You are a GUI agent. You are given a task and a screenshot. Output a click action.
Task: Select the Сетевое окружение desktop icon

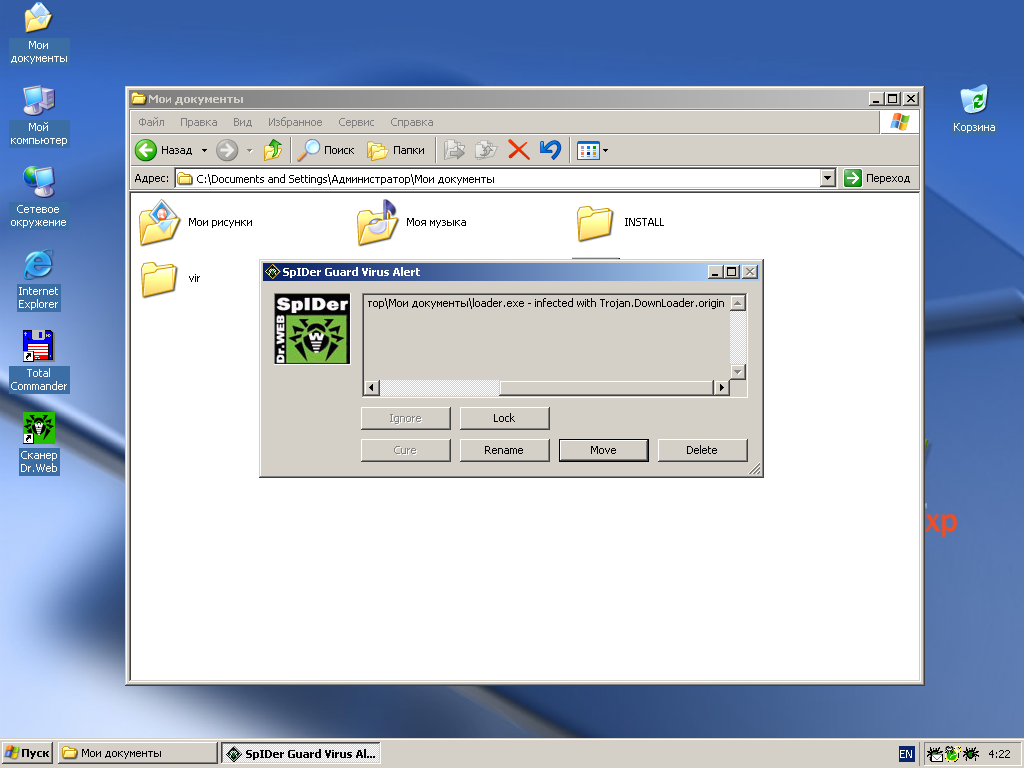(38, 197)
